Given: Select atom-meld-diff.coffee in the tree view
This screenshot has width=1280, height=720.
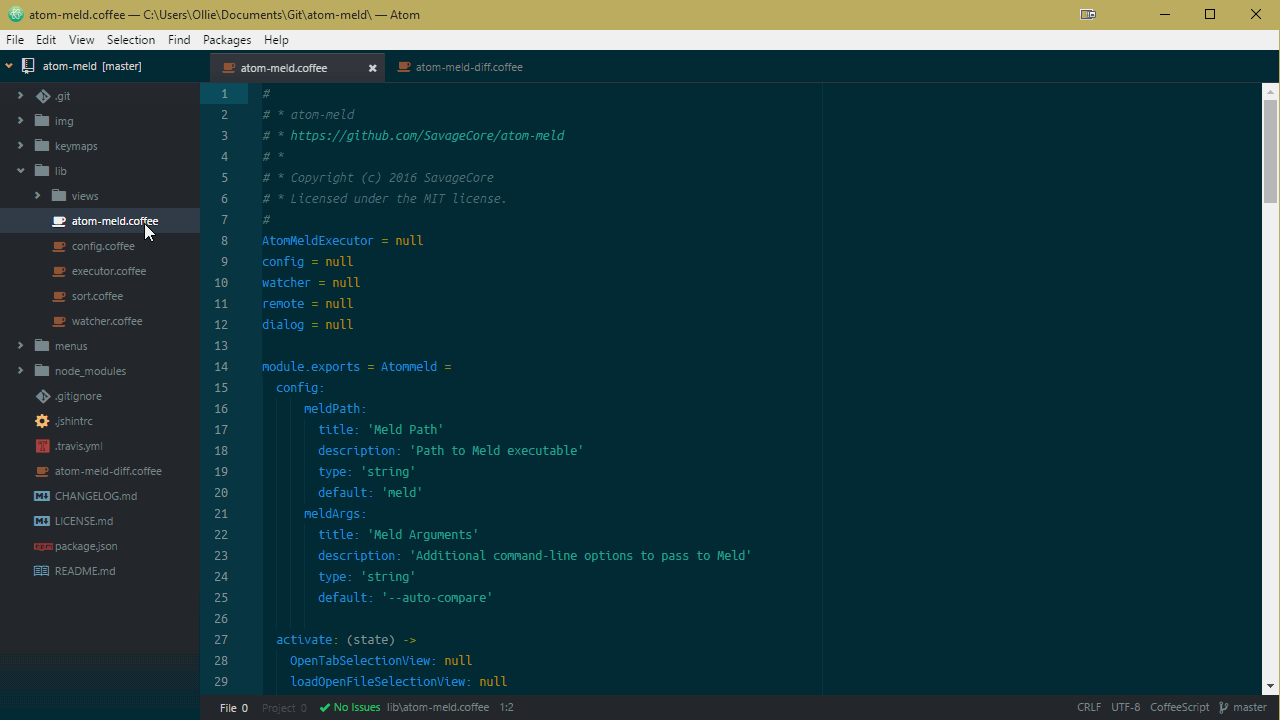Looking at the screenshot, I should 108,471.
